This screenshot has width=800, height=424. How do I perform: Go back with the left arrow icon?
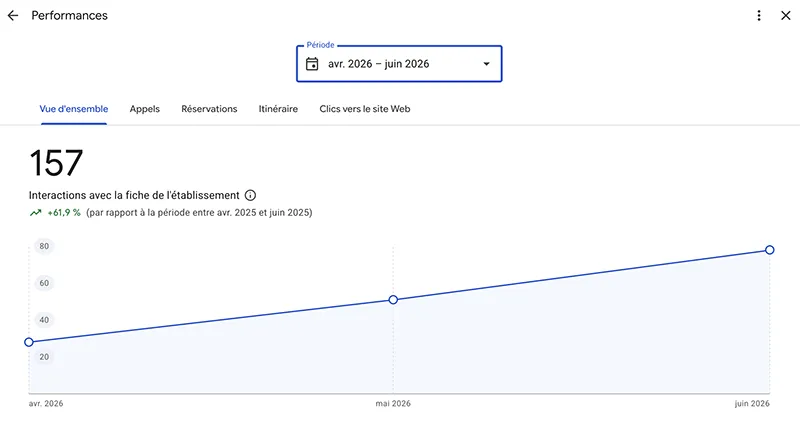[13, 16]
